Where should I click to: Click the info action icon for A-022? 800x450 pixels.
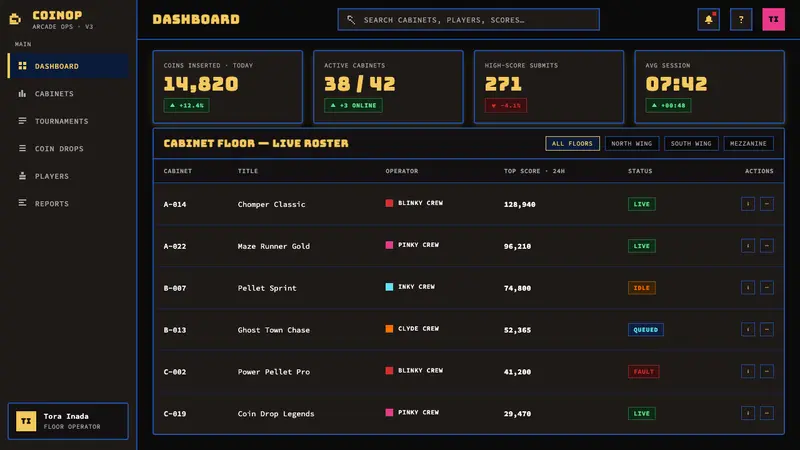pyautogui.click(x=748, y=246)
